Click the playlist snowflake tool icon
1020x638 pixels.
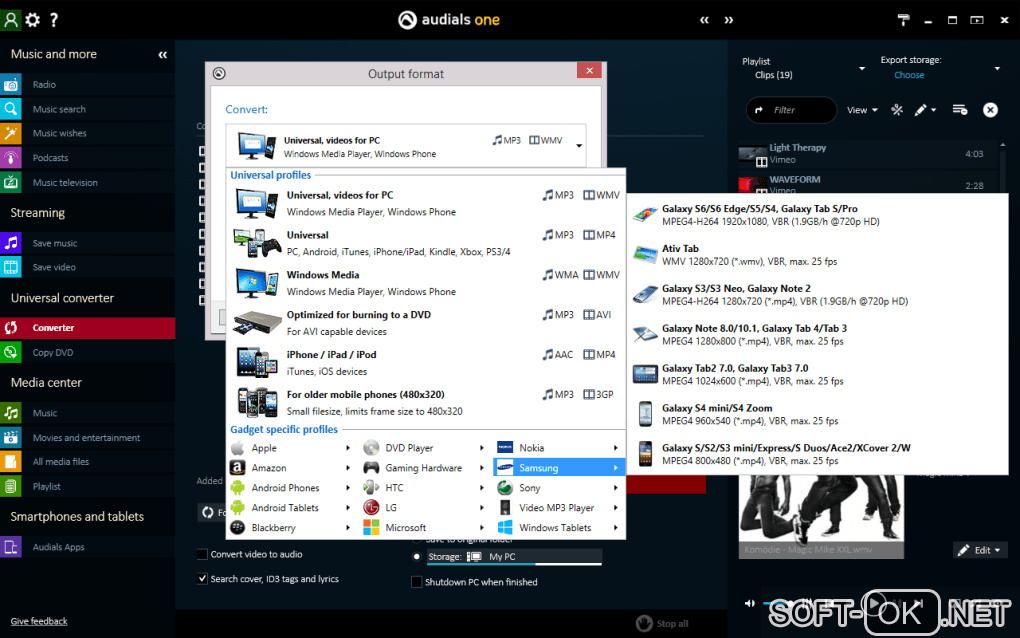click(897, 110)
